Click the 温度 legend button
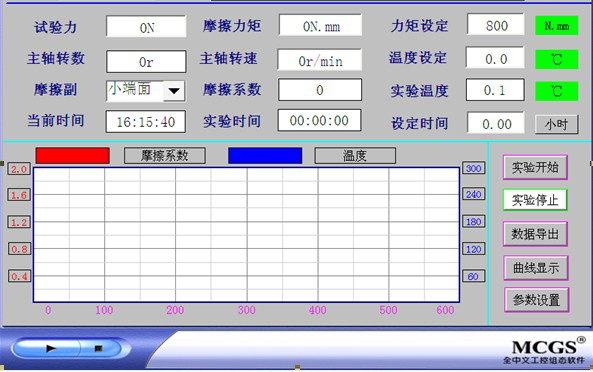The width and height of the screenshot is (593, 372). coord(355,156)
